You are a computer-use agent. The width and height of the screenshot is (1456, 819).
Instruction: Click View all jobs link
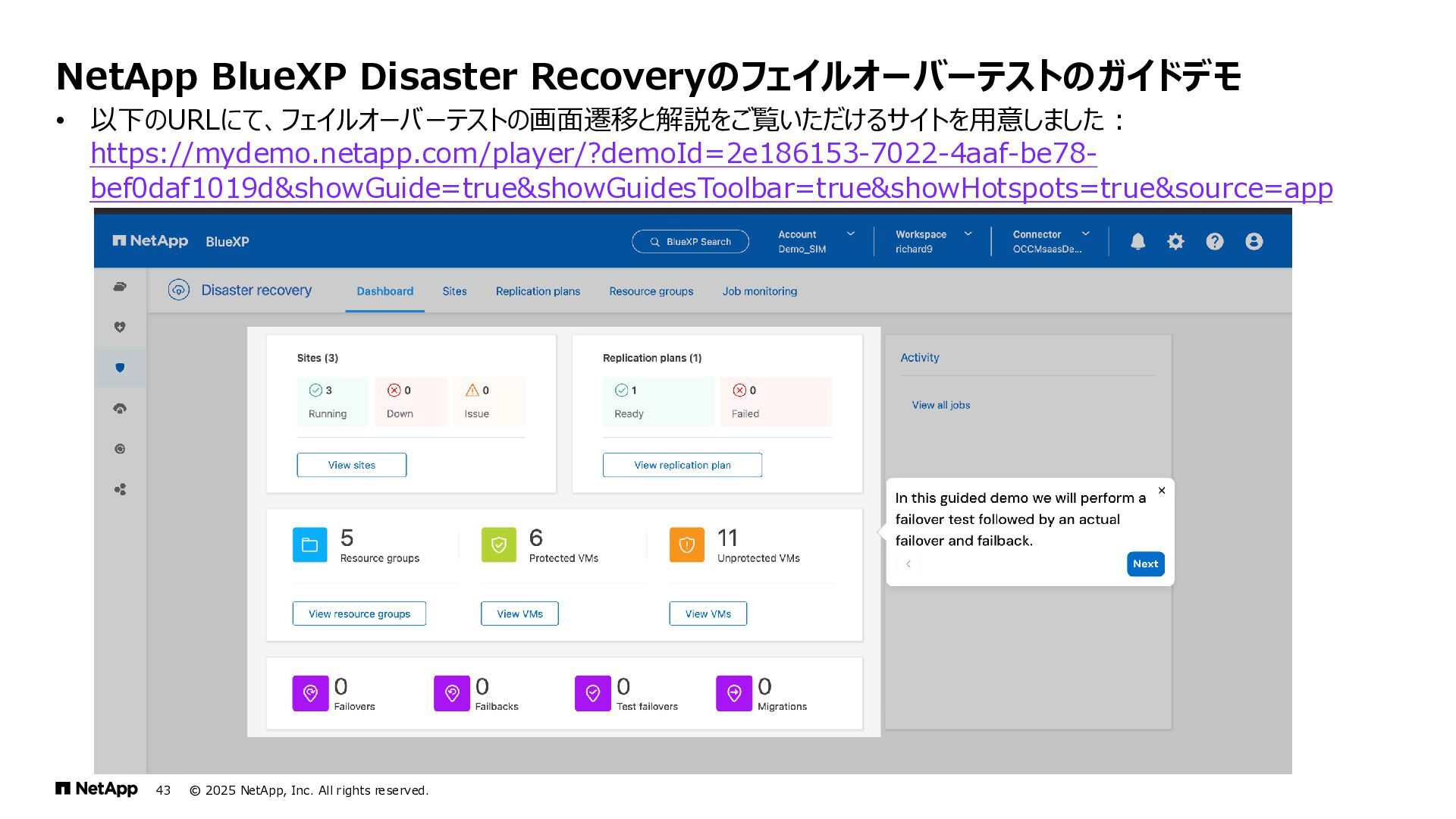(x=940, y=405)
